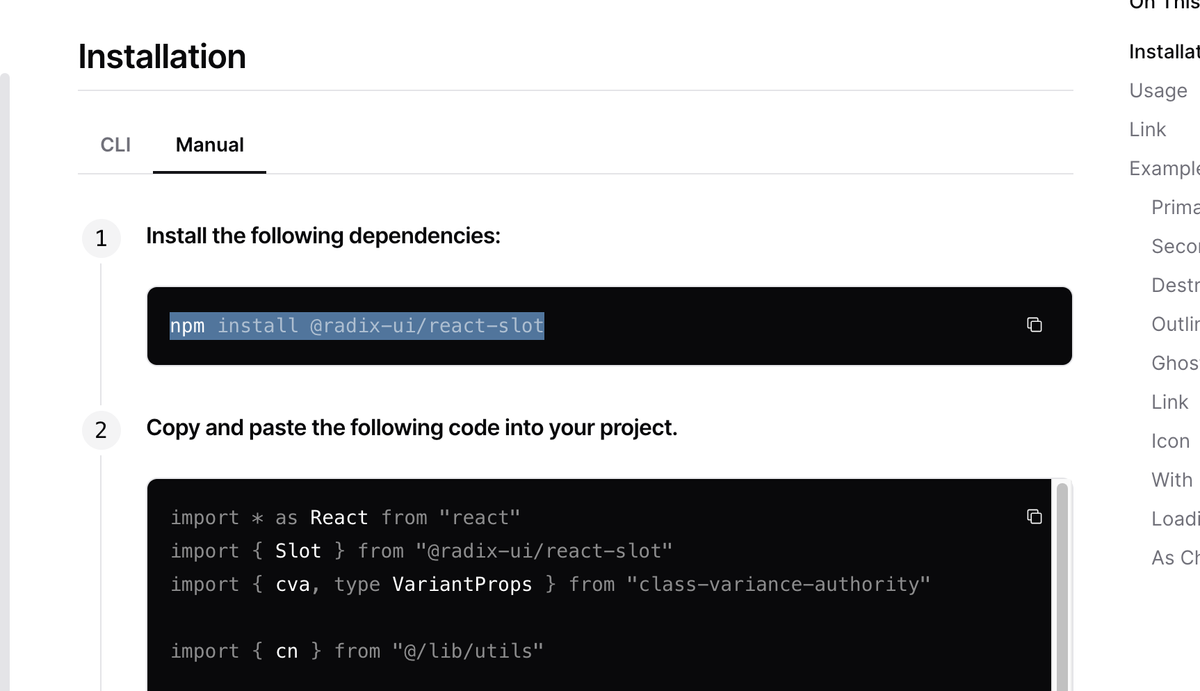Open the Loading example link
The image size is (1200, 691).
1175,519
